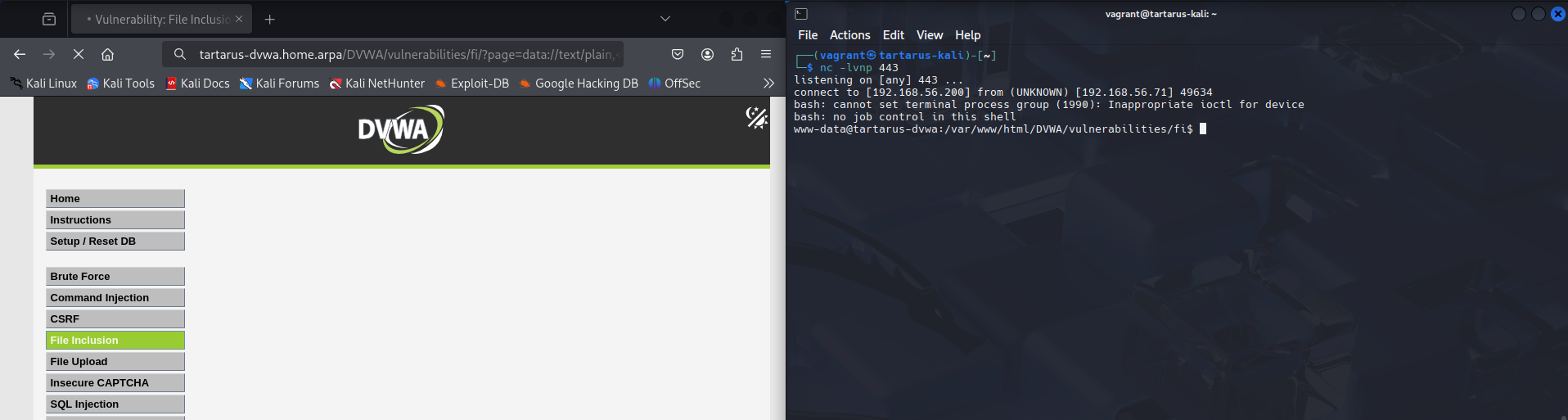Open the Firefox account menu
Screen dimensions: 1568x420
point(708,54)
